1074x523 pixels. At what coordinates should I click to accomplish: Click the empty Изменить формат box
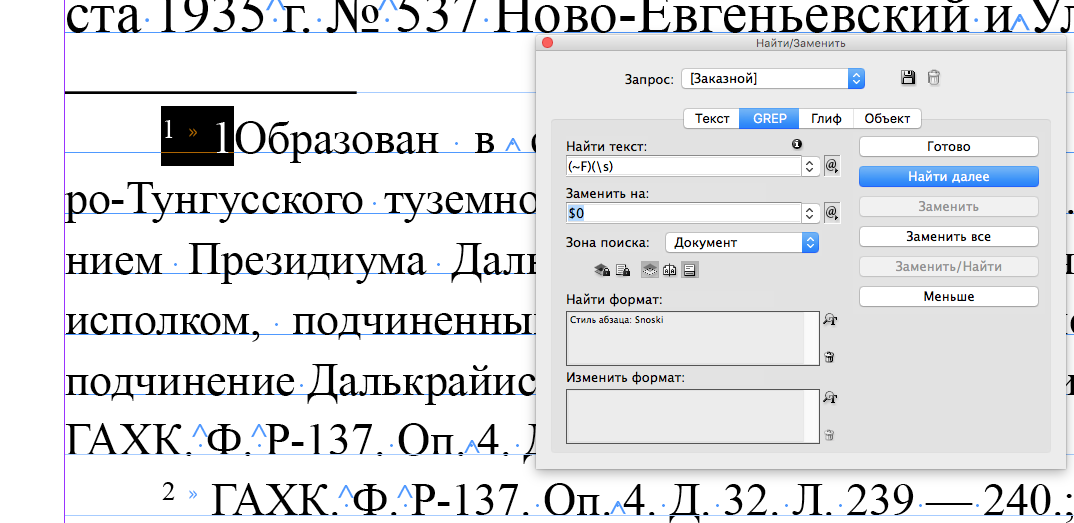tap(692, 416)
